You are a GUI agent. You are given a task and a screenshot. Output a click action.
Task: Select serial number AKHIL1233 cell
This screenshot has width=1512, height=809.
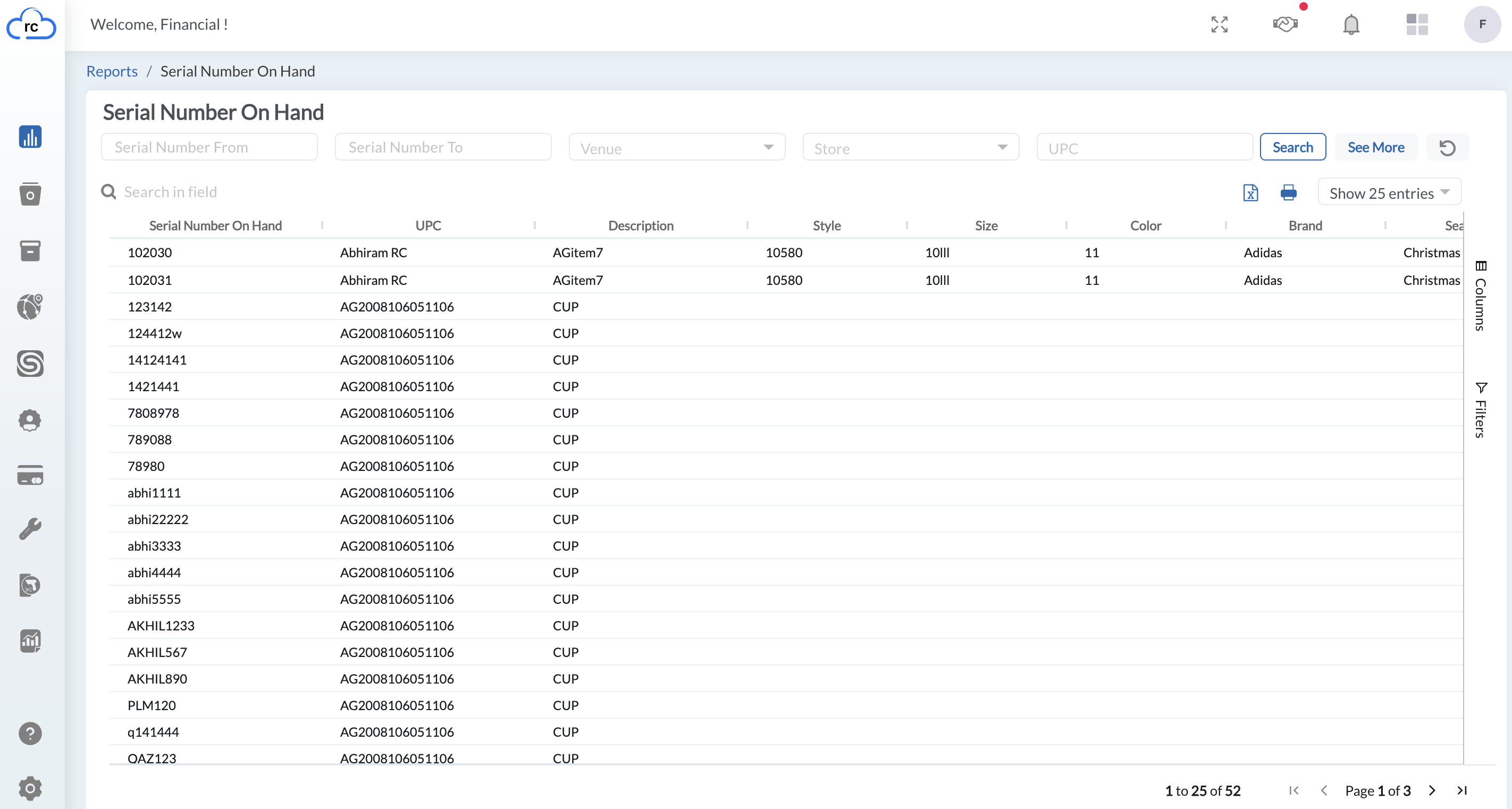click(161, 626)
